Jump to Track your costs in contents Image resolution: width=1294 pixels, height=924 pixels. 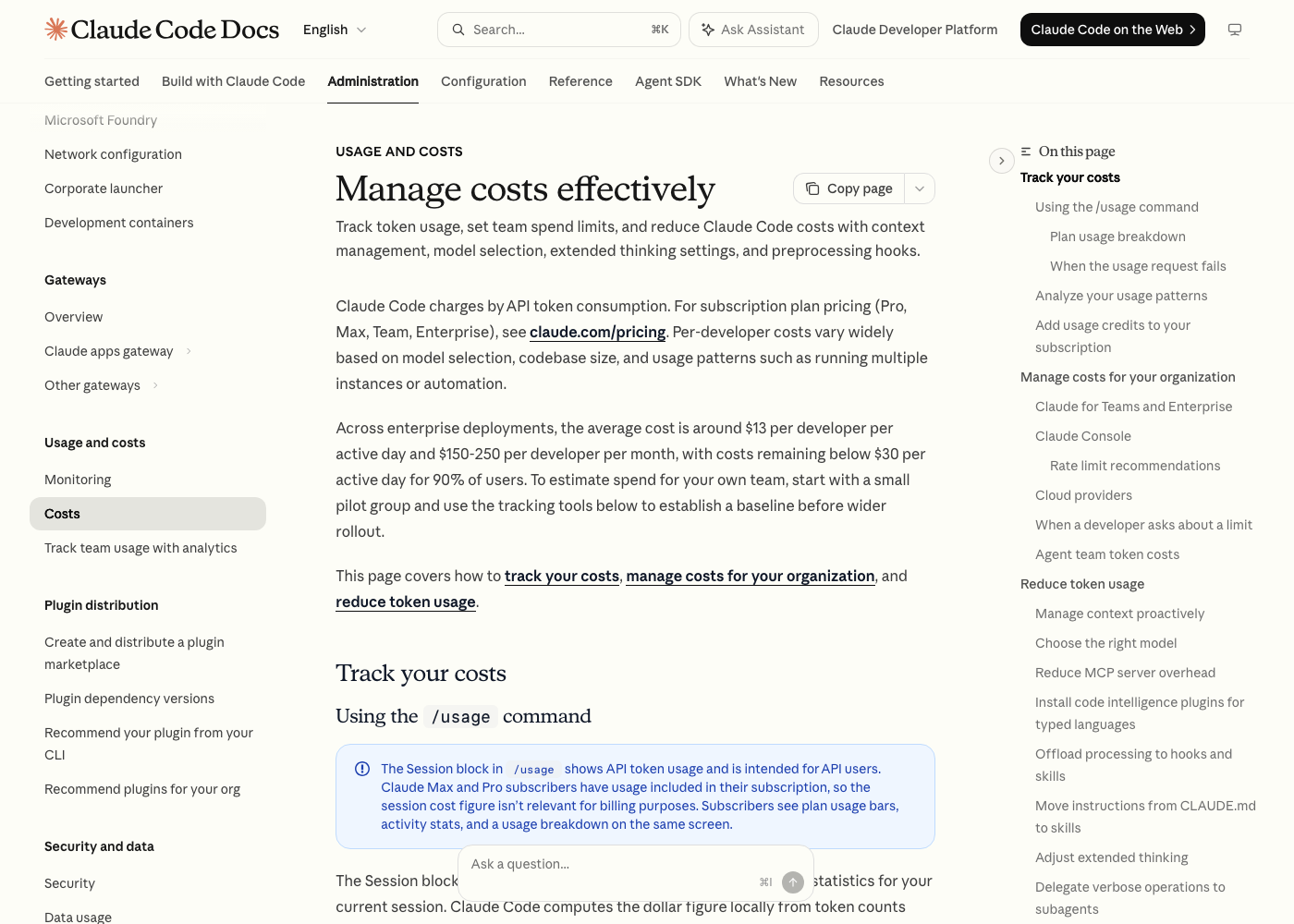[1070, 177]
